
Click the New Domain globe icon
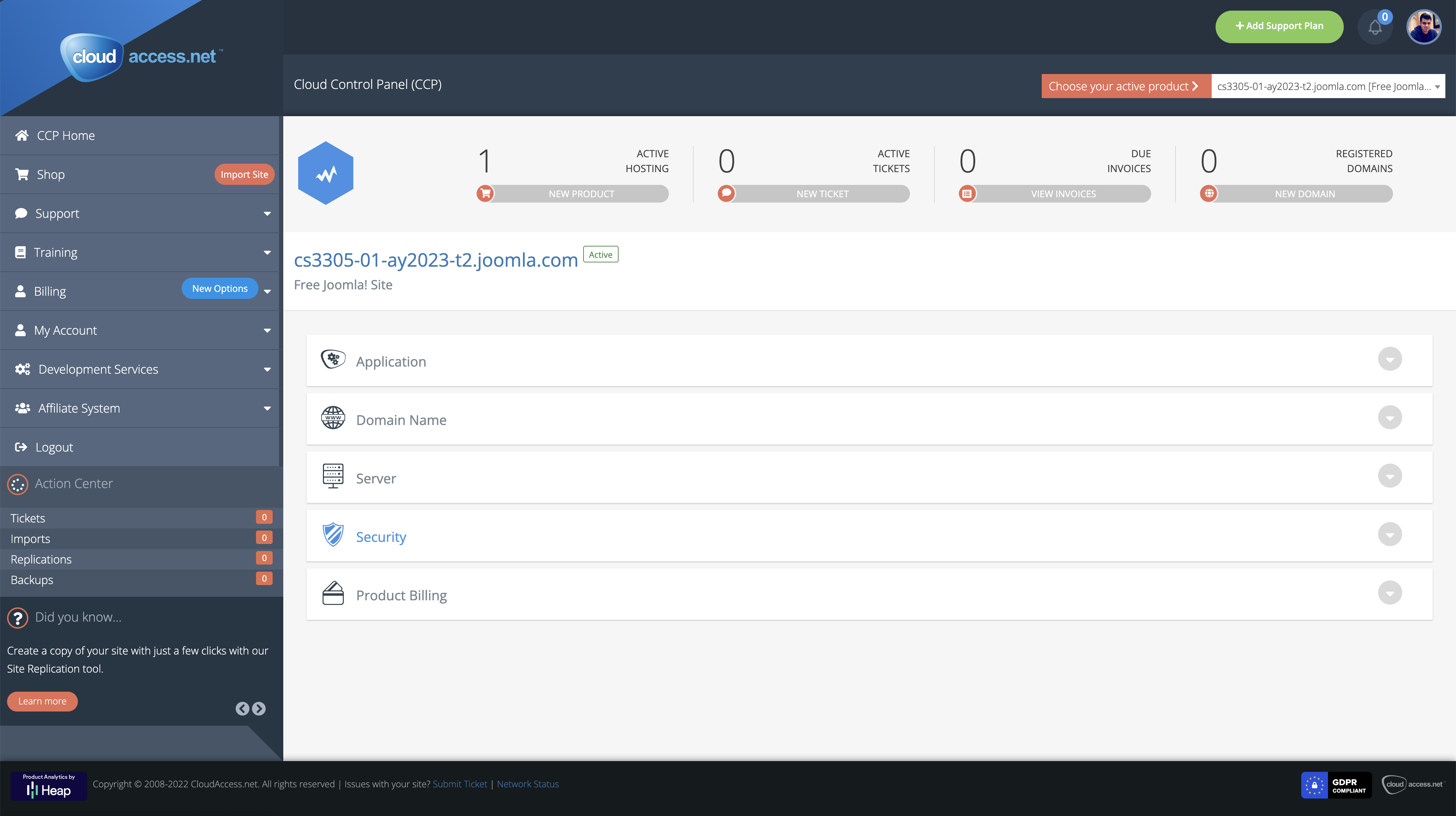pyautogui.click(x=1208, y=193)
